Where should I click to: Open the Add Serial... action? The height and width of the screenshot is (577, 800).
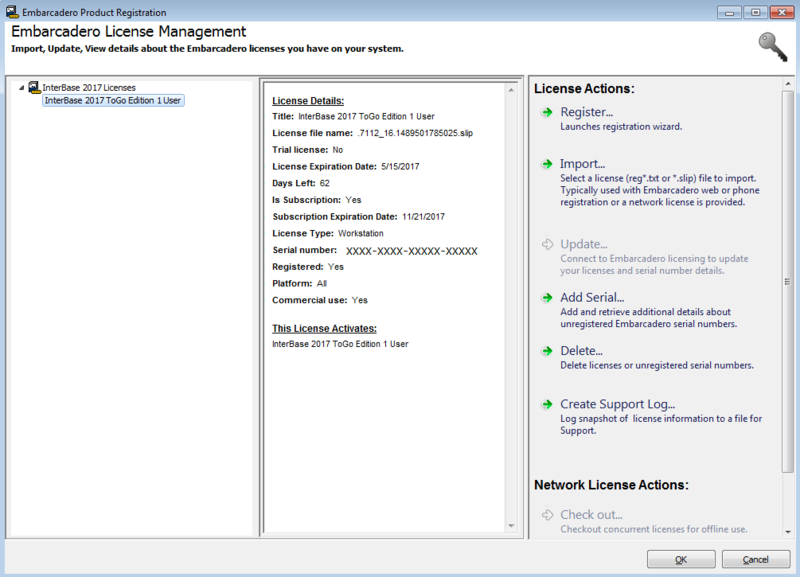pyautogui.click(x=592, y=297)
